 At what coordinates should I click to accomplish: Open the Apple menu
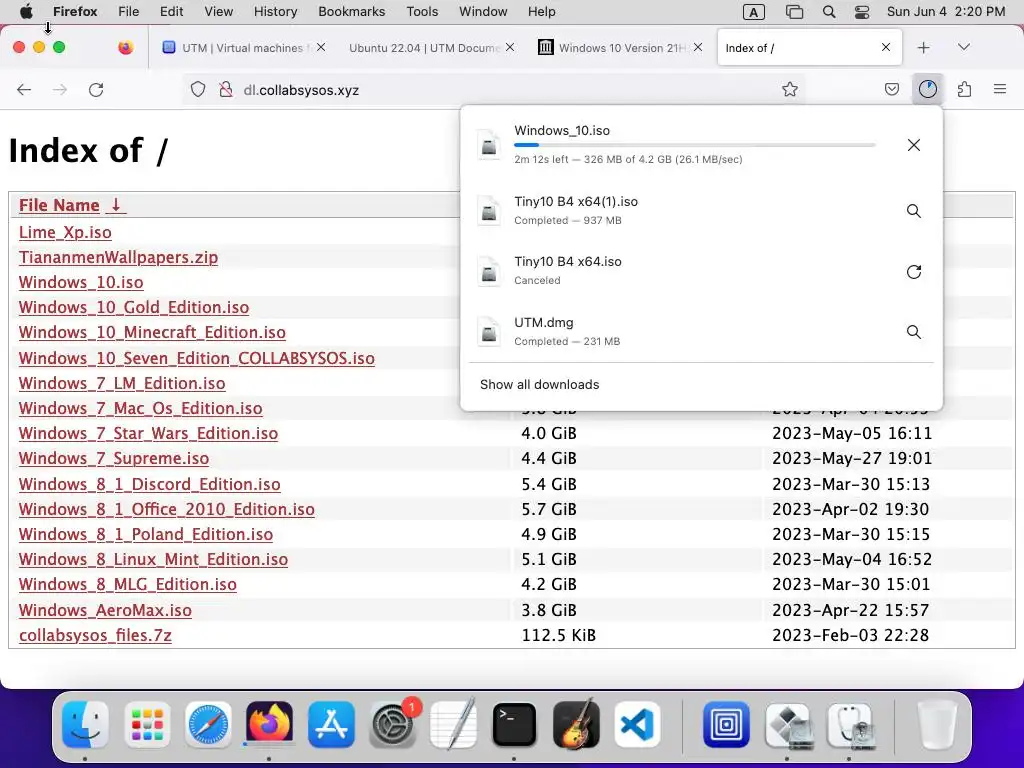tap(26, 12)
